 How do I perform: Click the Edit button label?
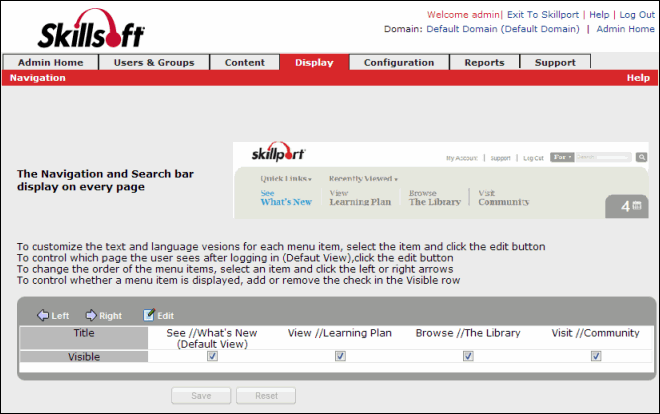(x=165, y=316)
